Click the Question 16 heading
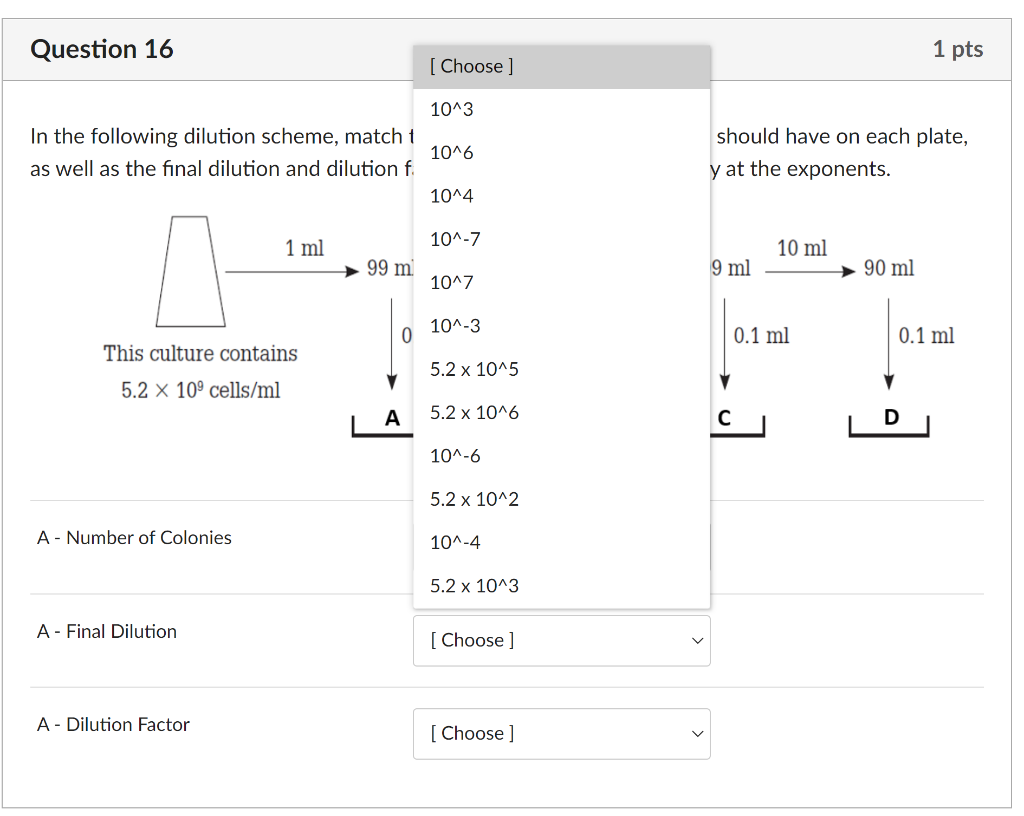Image resolution: width=1024 pixels, height=816 pixels. (x=101, y=48)
